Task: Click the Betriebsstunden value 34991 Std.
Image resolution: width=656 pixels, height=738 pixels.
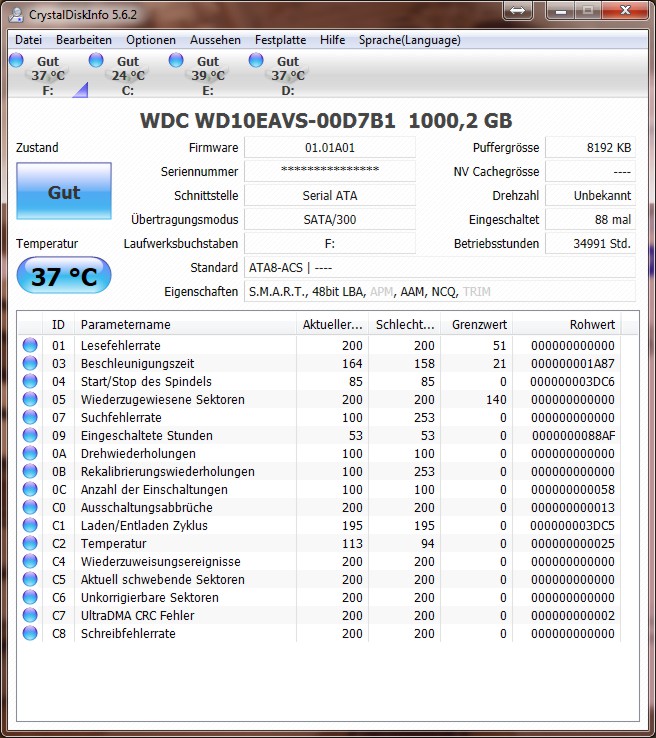Action: pos(590,243)
